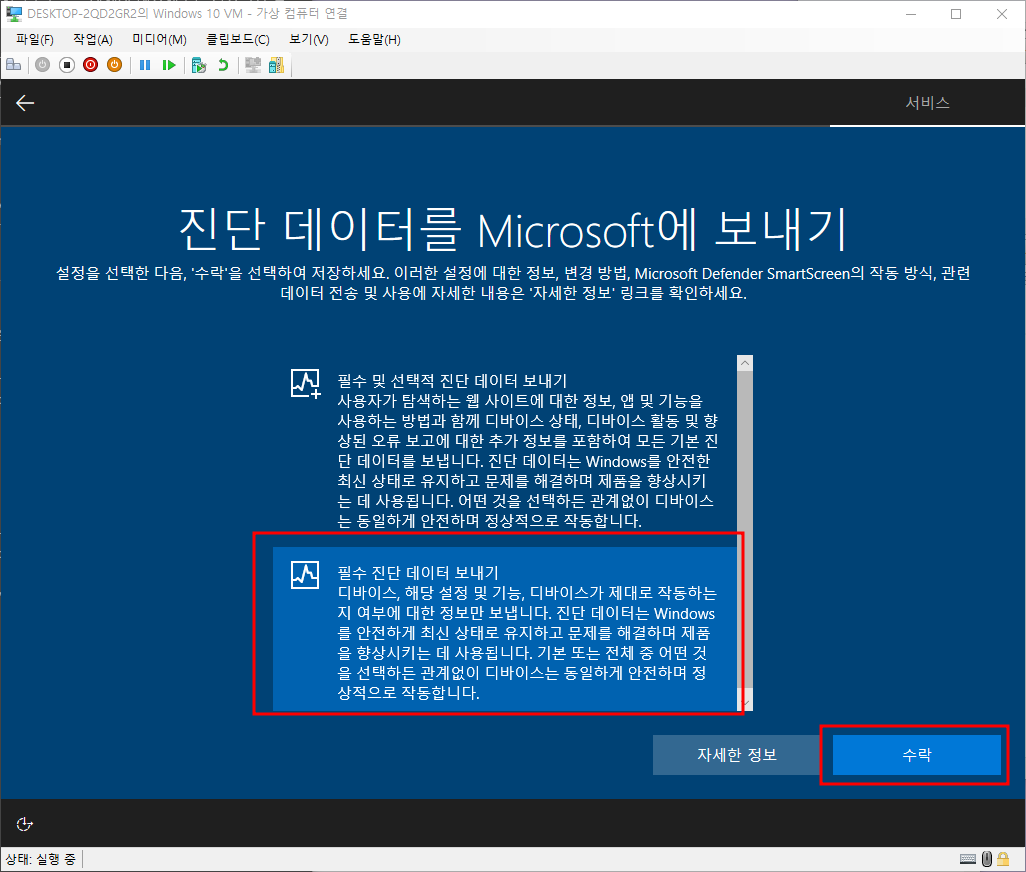Image resolution: width=1026 pixels, height=872 pixels.
Task: Select 필수 및 선택적 진단 데이터 보내기 option
Action: 504,450
